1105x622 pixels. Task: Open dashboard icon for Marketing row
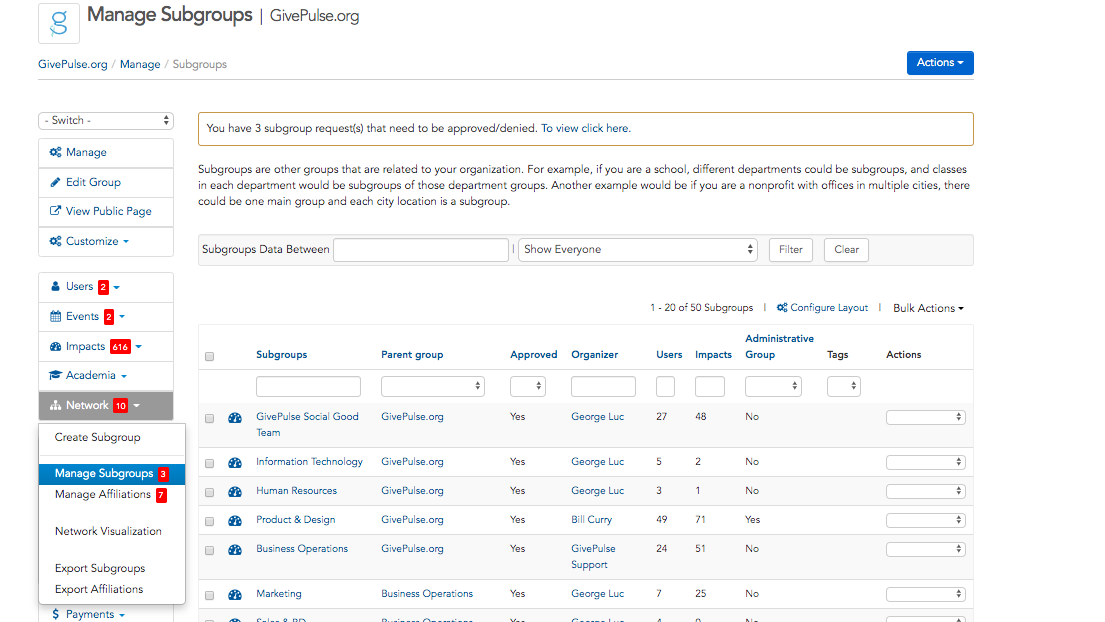(235, 595)
